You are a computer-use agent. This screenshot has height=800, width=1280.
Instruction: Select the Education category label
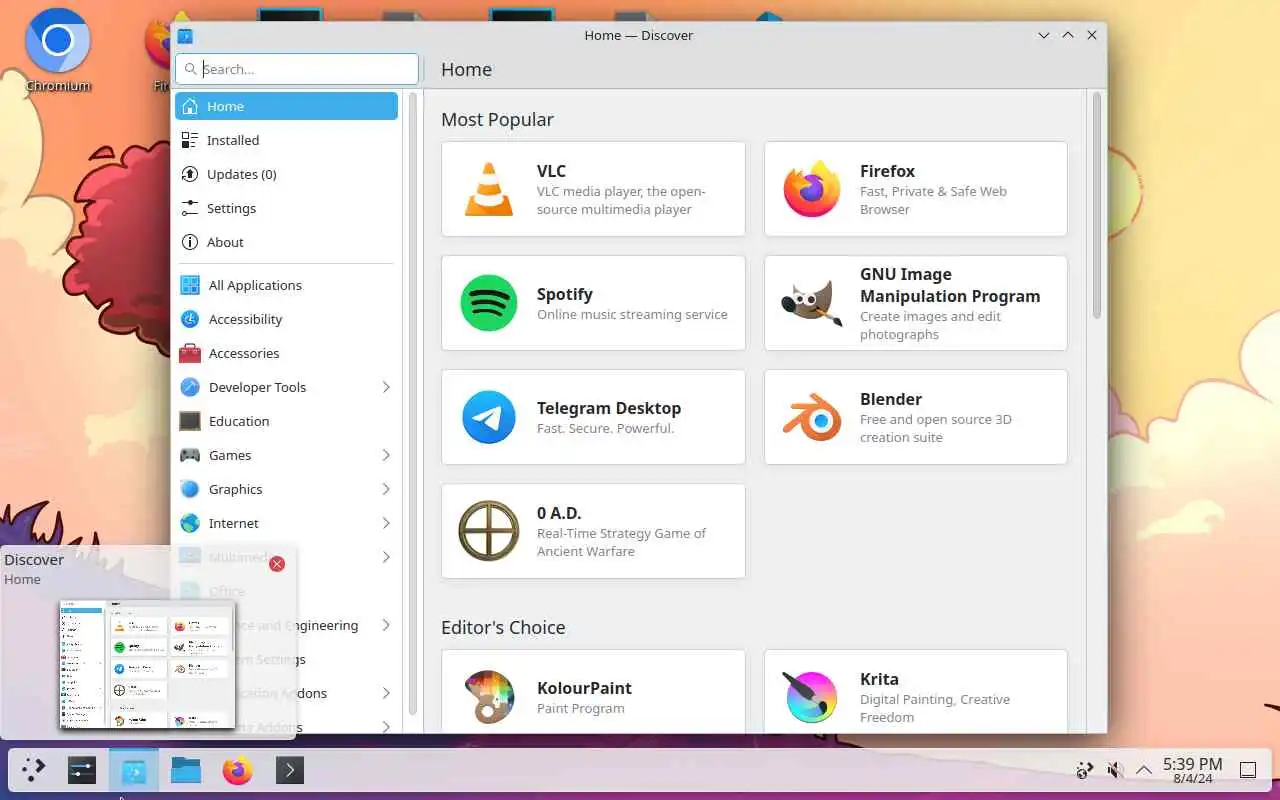click(239, 421)
